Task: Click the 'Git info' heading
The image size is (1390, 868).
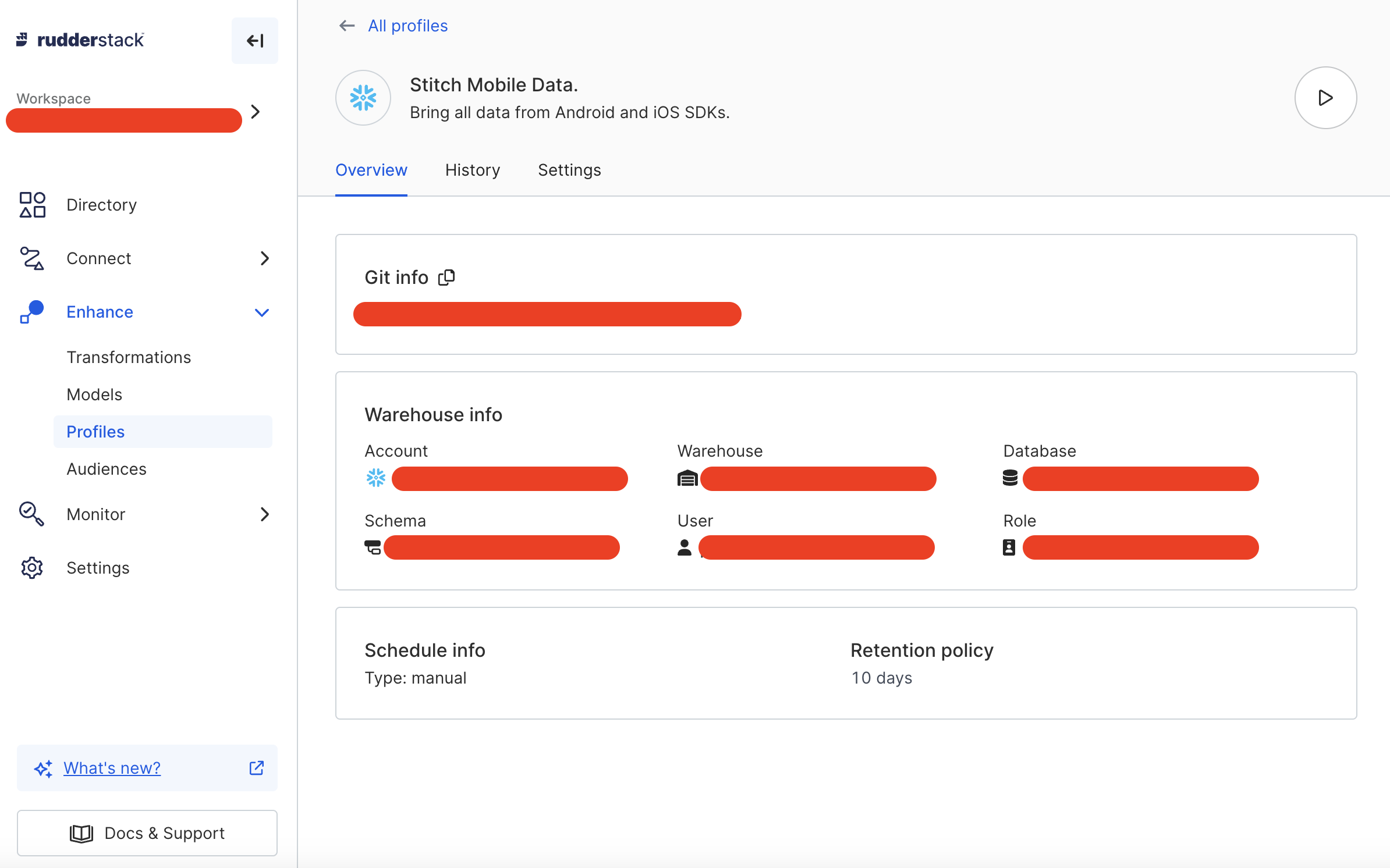Action: [x=396, y=278]
